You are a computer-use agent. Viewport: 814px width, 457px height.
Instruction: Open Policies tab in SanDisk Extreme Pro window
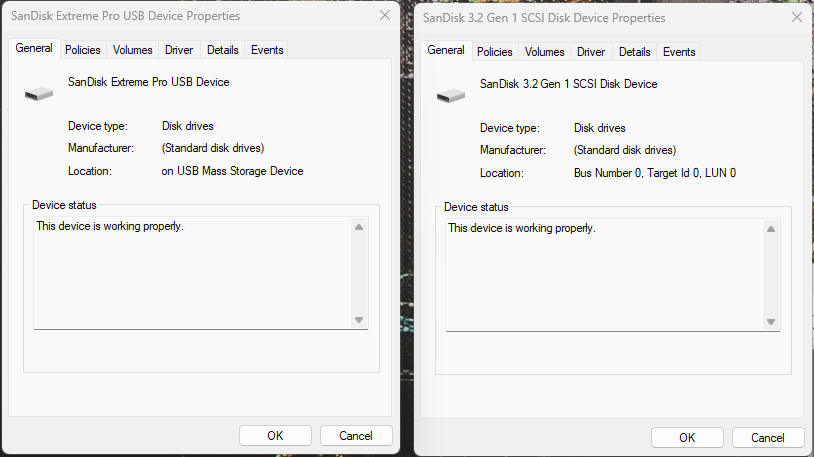pyautogui.click(x=83, y=50)
